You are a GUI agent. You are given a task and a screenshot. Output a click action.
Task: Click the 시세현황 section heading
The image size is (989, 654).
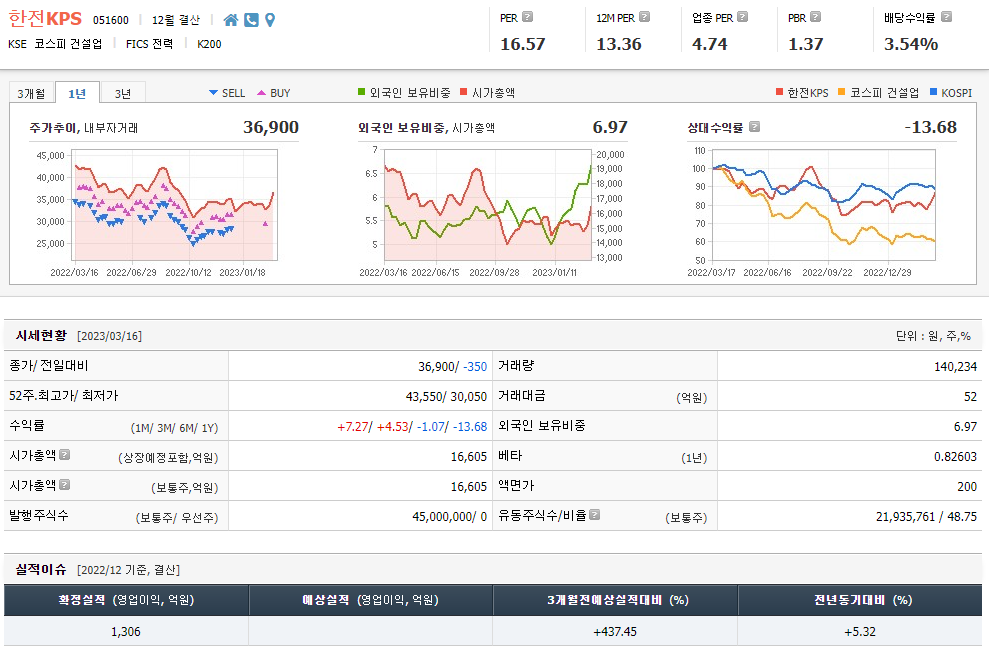click(41, 336)
